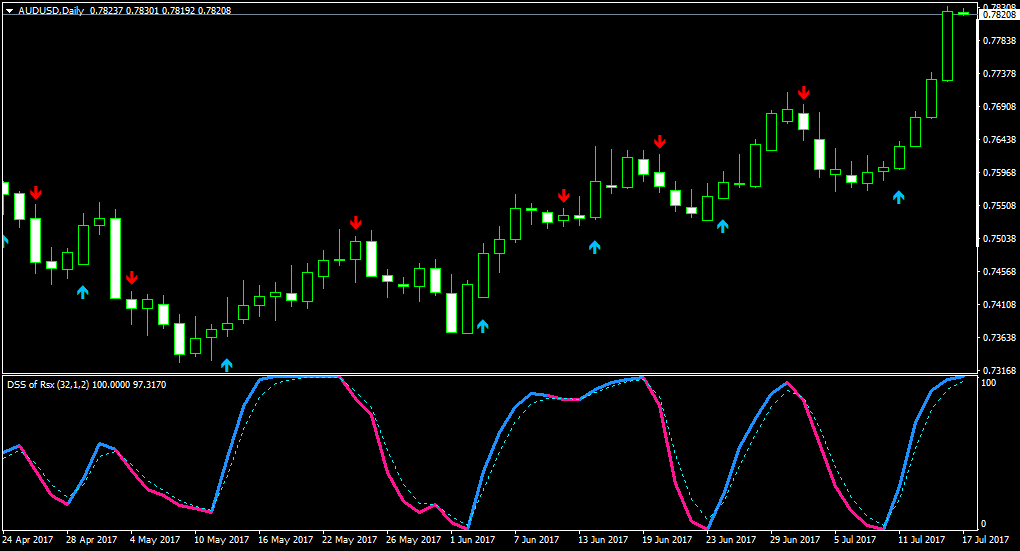Click the red sell arrow near 4 May
1020x551 pixels.
pos(132,278)
